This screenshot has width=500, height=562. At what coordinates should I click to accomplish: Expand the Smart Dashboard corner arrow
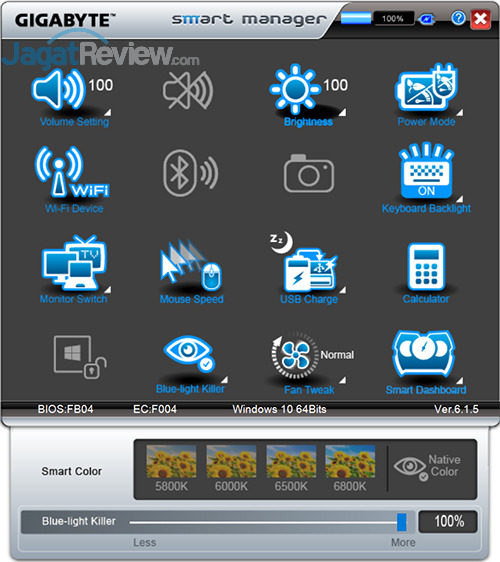point(459,380)
